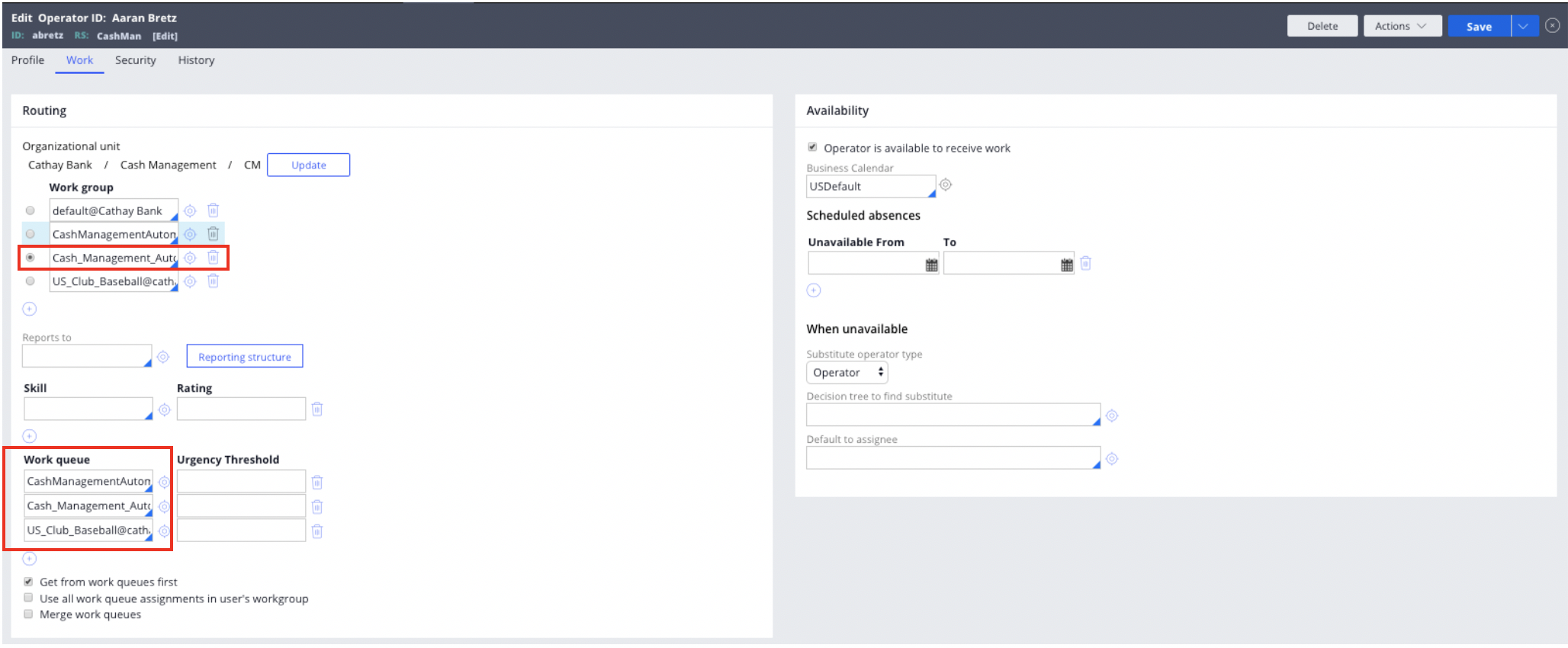Click the USDefault business calendar field

pyautogui.click(x=871, y=186)
